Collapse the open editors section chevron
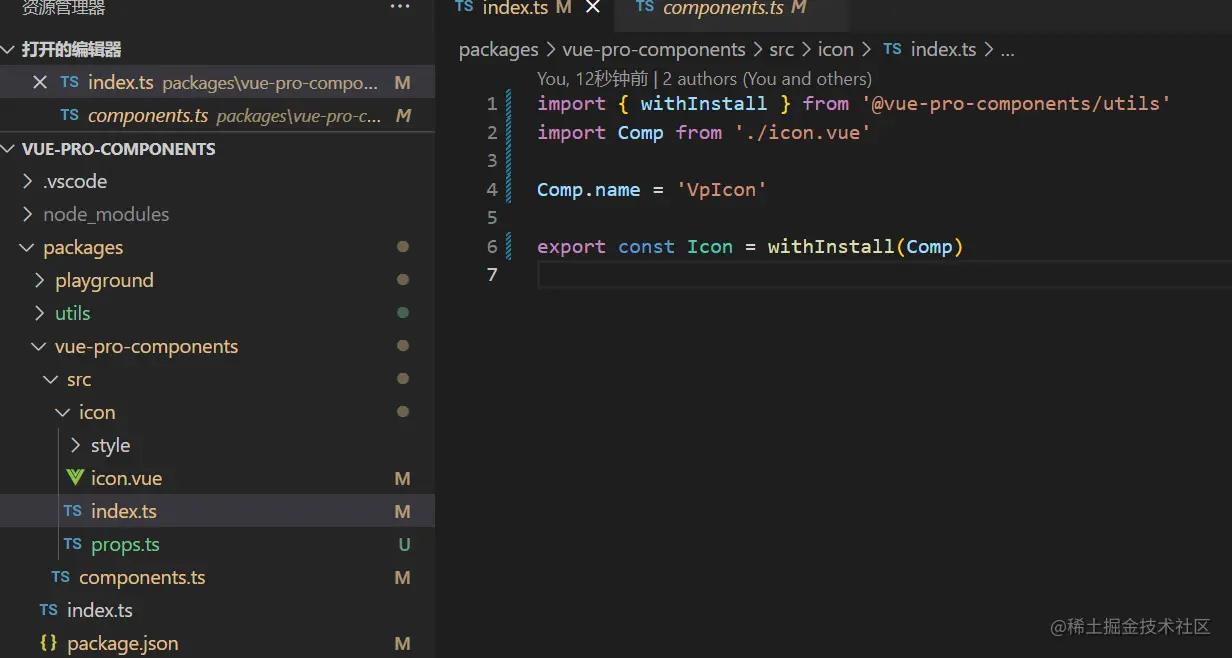The image size is (1232, 658). pos(9,50)
